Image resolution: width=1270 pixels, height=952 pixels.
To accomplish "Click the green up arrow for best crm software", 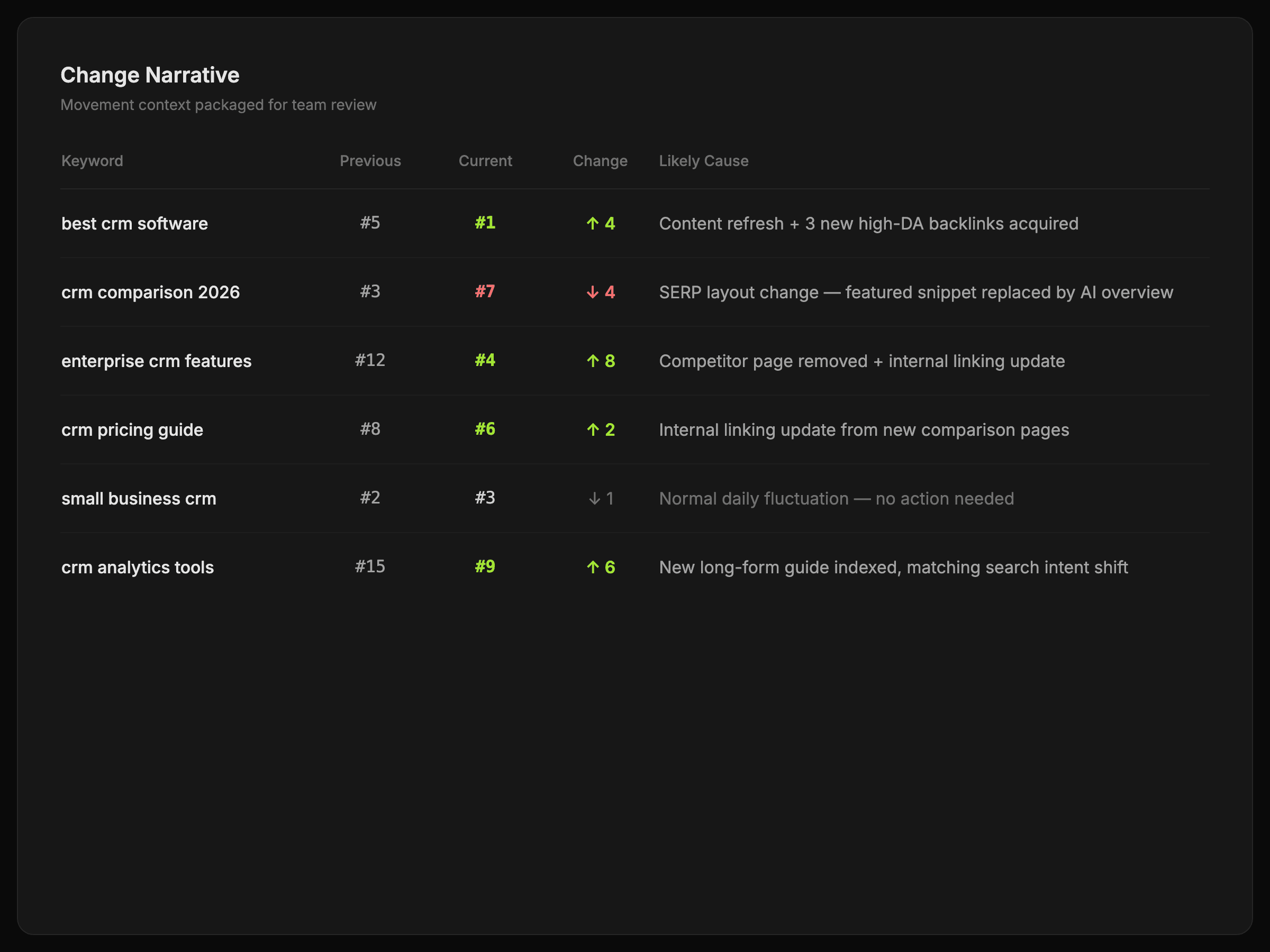I will (x=593, y=223).
